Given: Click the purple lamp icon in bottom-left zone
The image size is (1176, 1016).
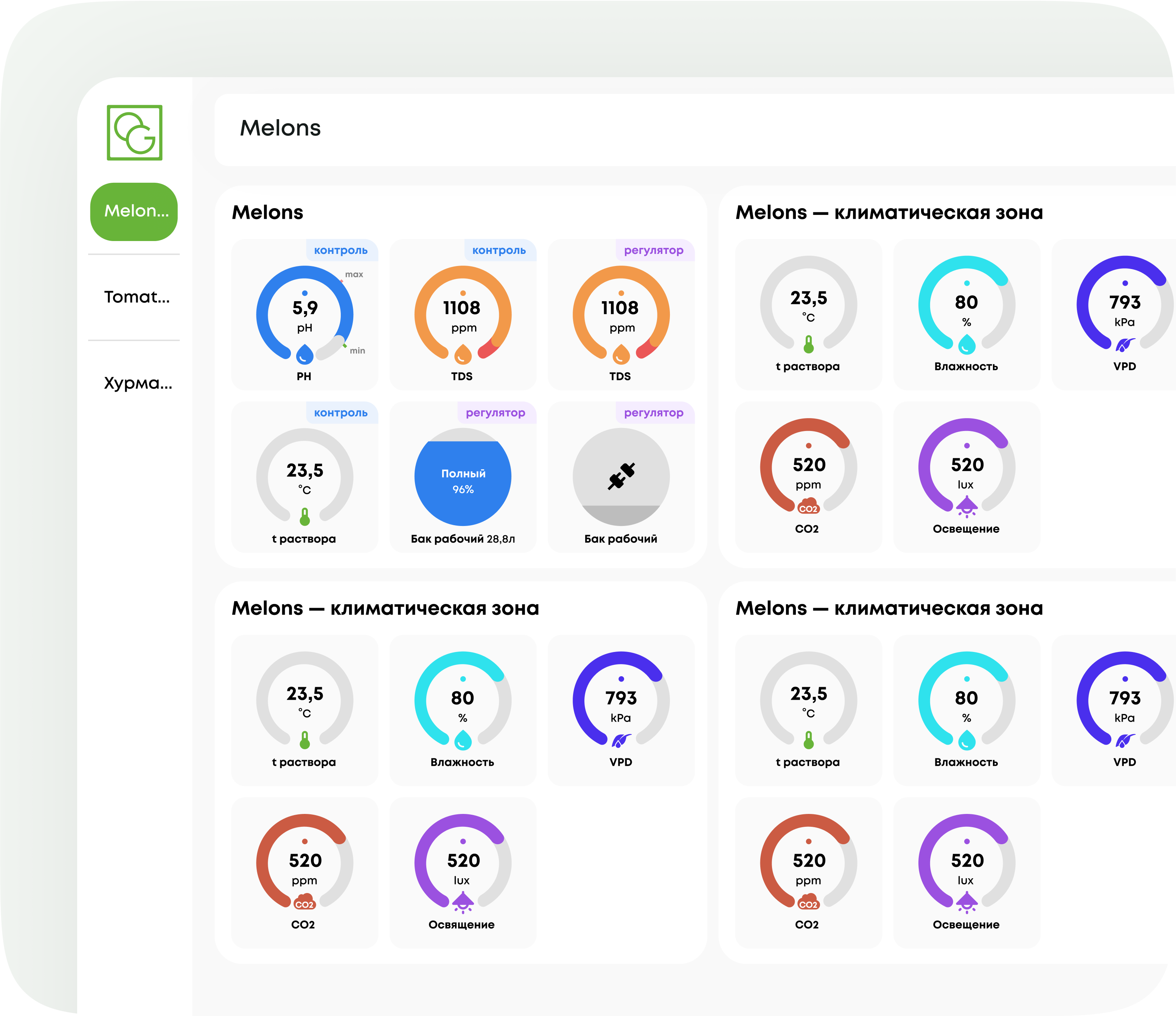Looking at the screenshot, I should (463, 902).
